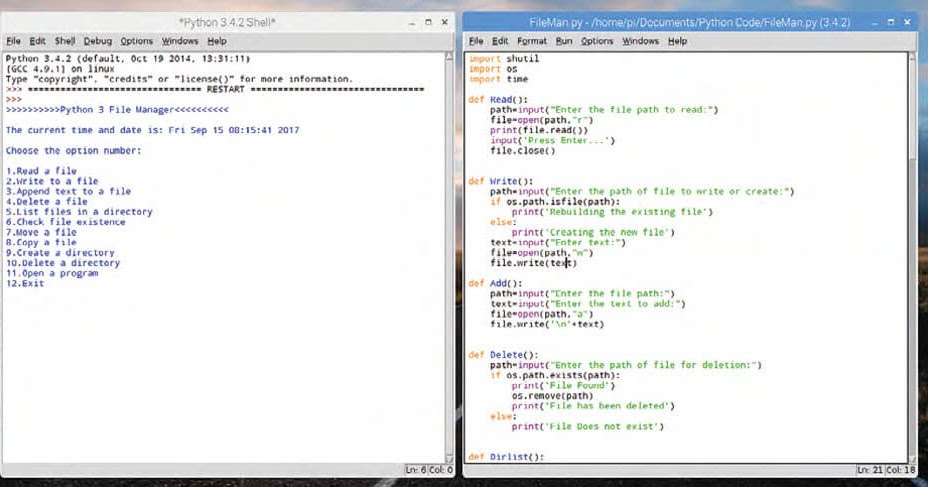Image resolution: width=928 pixels, height=487 pixels.
Task: Click '8.Copy a file' in shell output
Action: pos(41,242)
